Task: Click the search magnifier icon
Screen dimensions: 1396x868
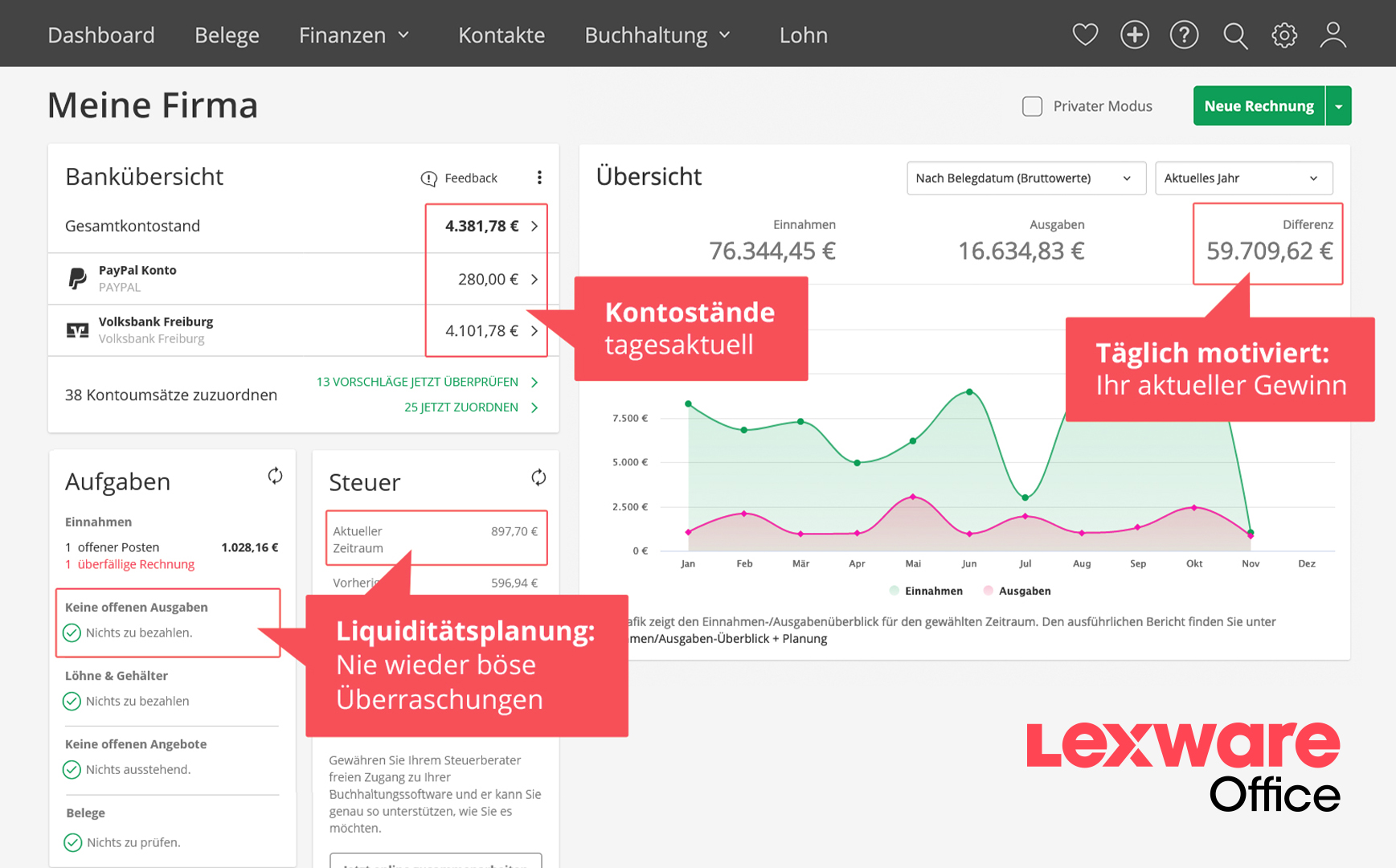Action: pyautogui.click(x=1235, y=35)
